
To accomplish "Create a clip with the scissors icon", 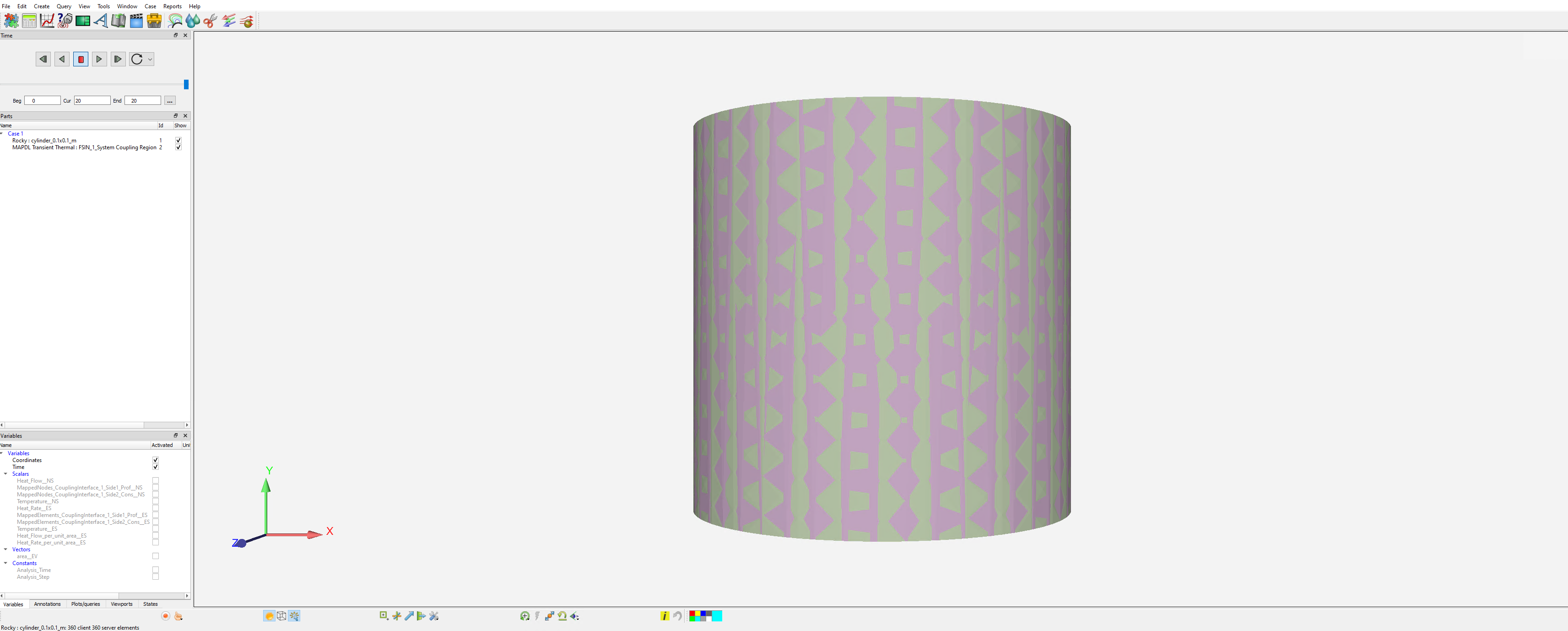I will pyautogui.click(x=211, y=21).
